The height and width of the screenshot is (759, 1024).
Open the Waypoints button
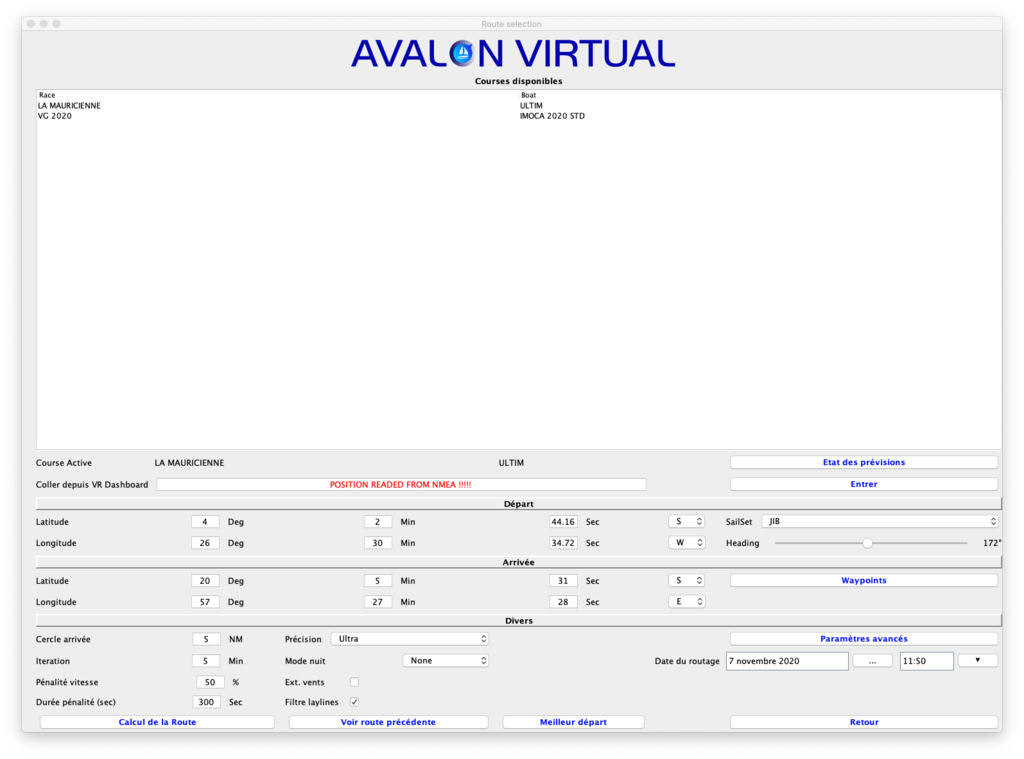click(x=863, y=580)
